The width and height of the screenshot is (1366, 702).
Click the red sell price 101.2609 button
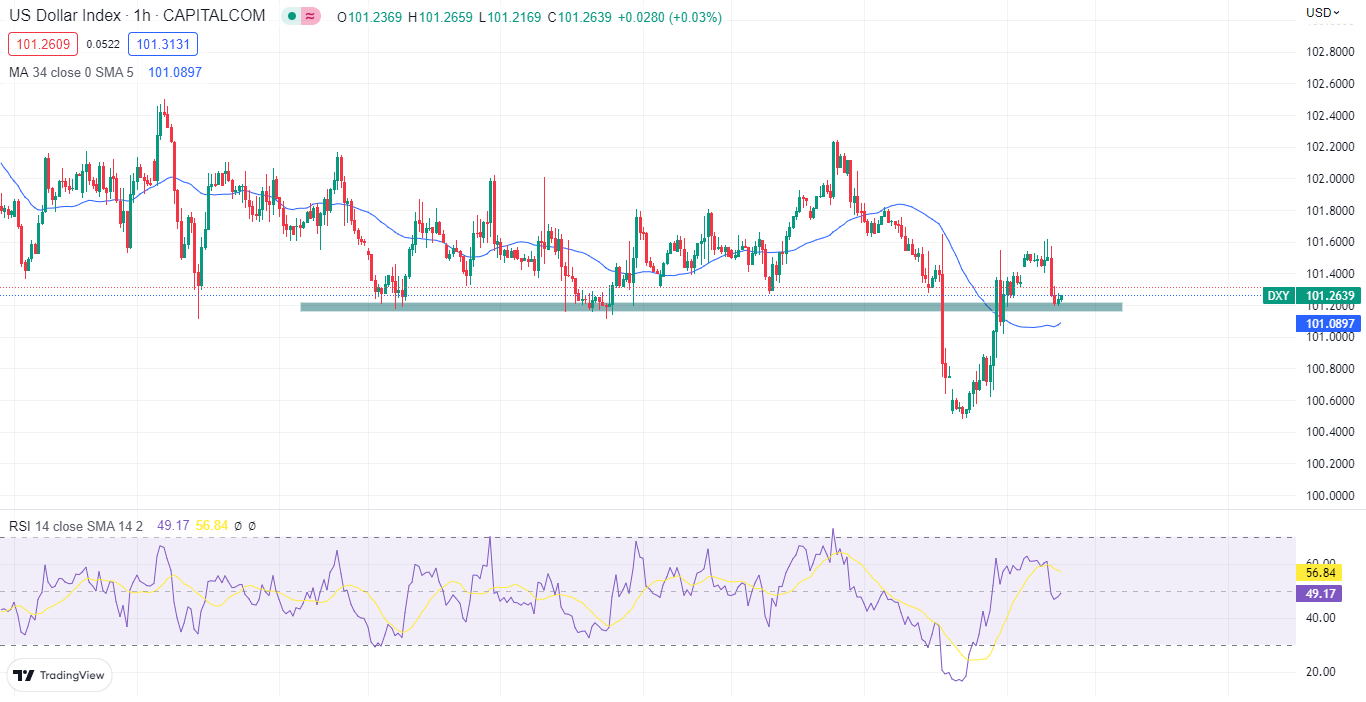tap(42, 44)
